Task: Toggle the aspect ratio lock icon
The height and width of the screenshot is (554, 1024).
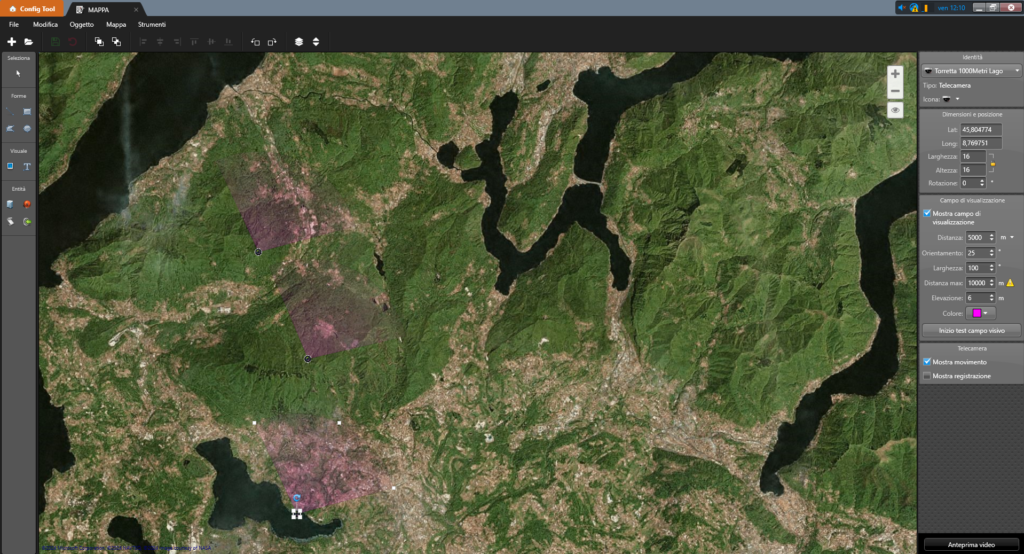Action: tap(992, 163)
